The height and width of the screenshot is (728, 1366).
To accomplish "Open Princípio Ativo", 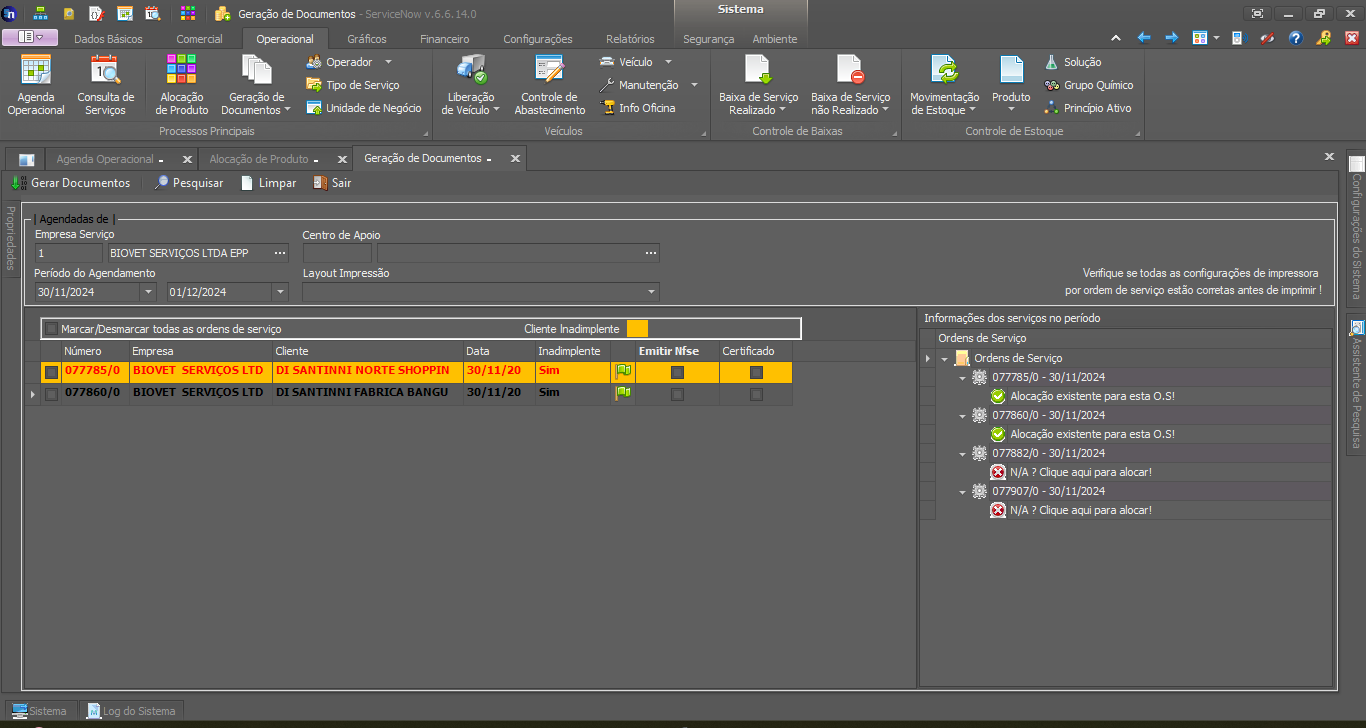I will (1087, 108).
